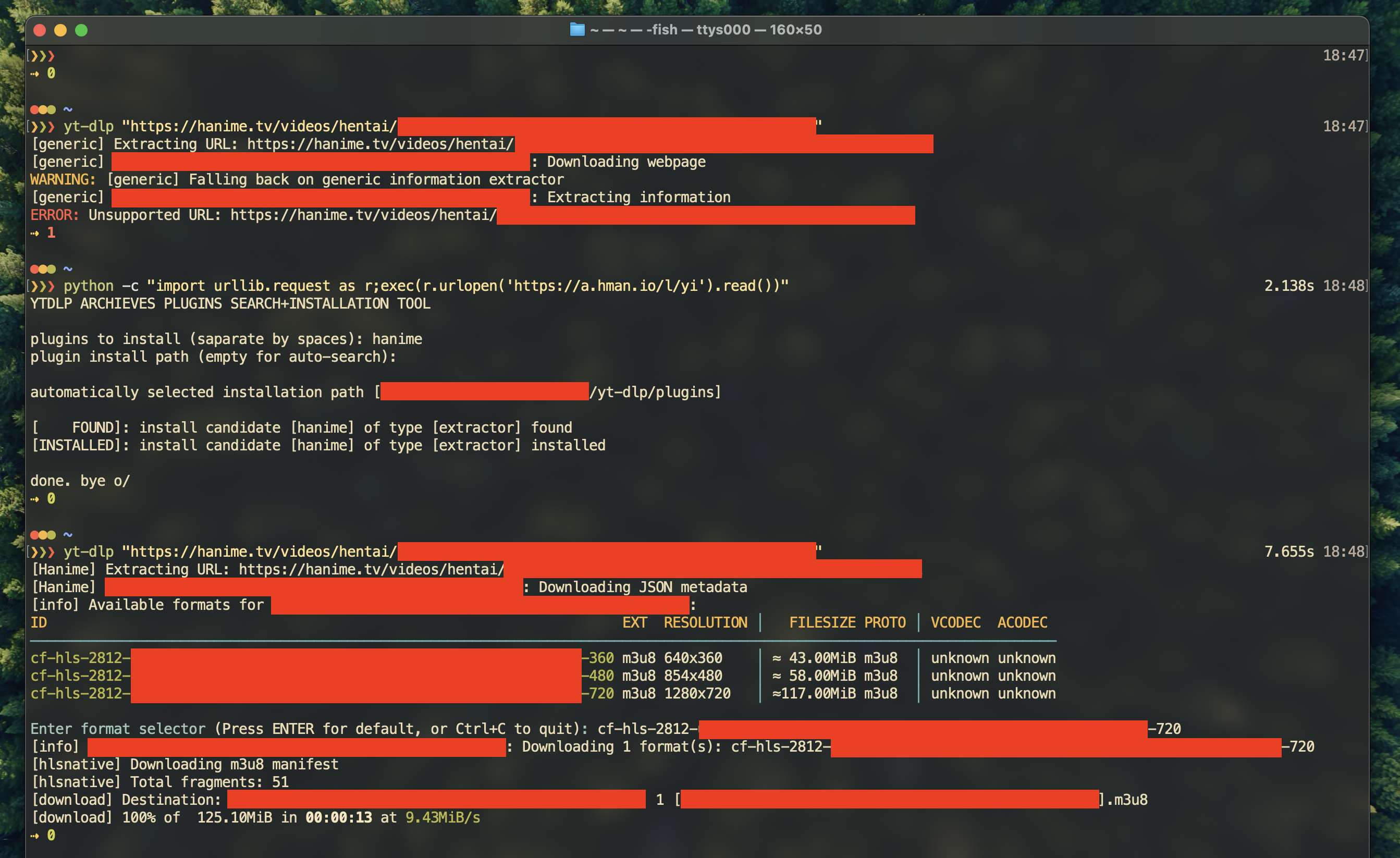Click the green zoom window button
The image size is (1400, 858).
coord(81,30)
